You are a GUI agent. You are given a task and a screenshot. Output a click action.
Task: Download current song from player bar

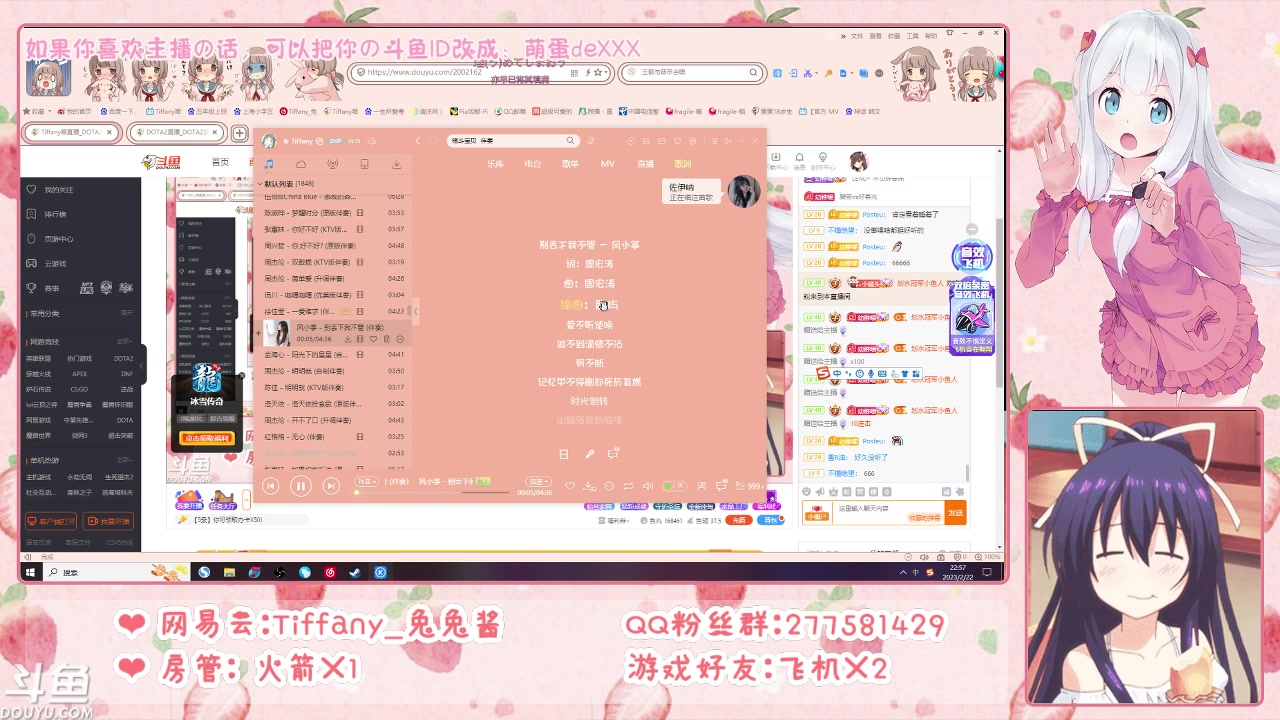coord(589,486)
